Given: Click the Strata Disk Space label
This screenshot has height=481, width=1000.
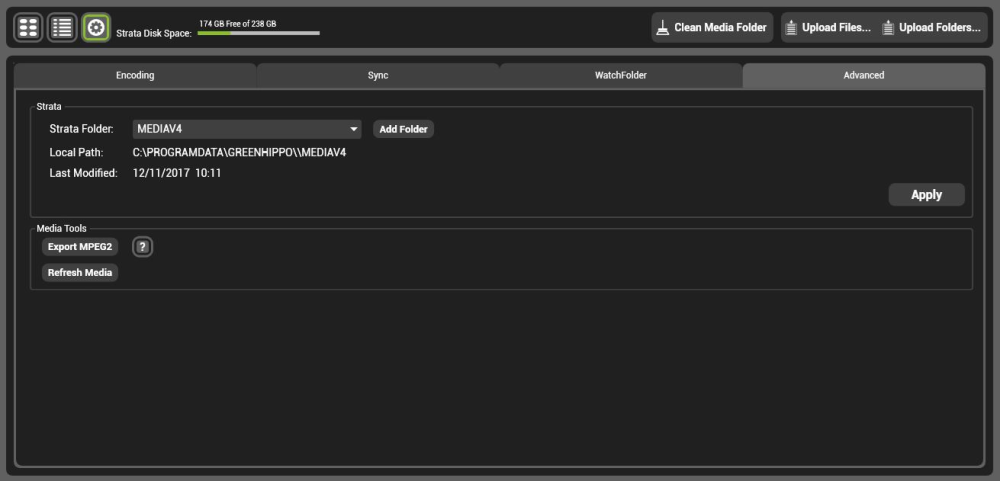Looking at the screenshot, I should point(154,33).
